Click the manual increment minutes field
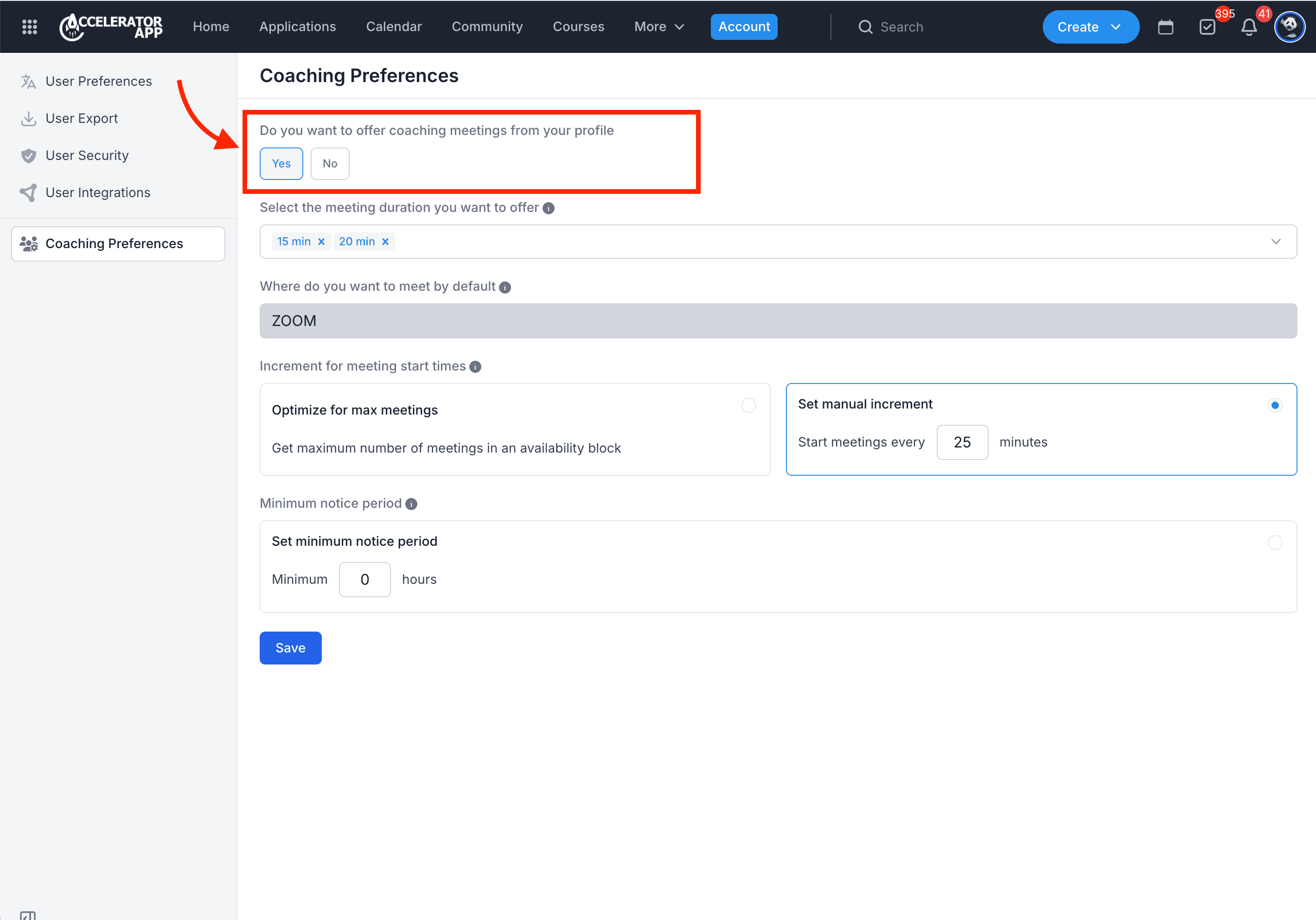 pyautogui.click(x=962, y=442)
